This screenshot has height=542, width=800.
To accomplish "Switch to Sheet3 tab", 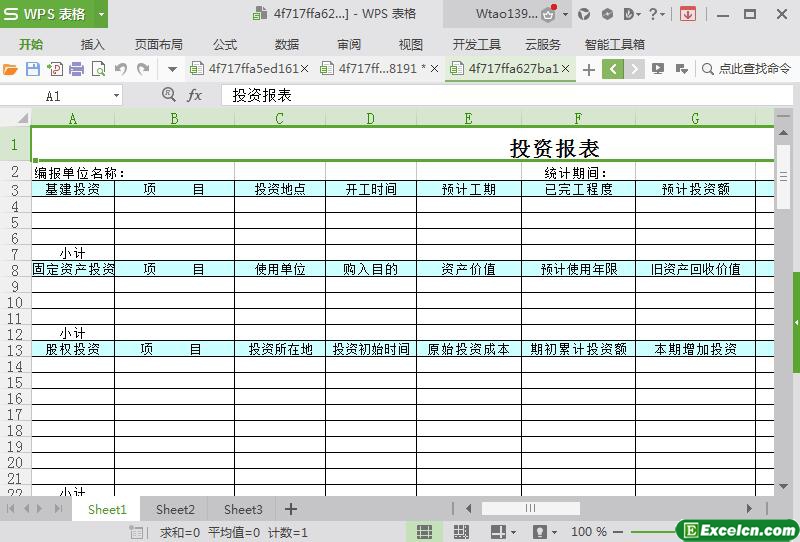I will click(243, 509).
